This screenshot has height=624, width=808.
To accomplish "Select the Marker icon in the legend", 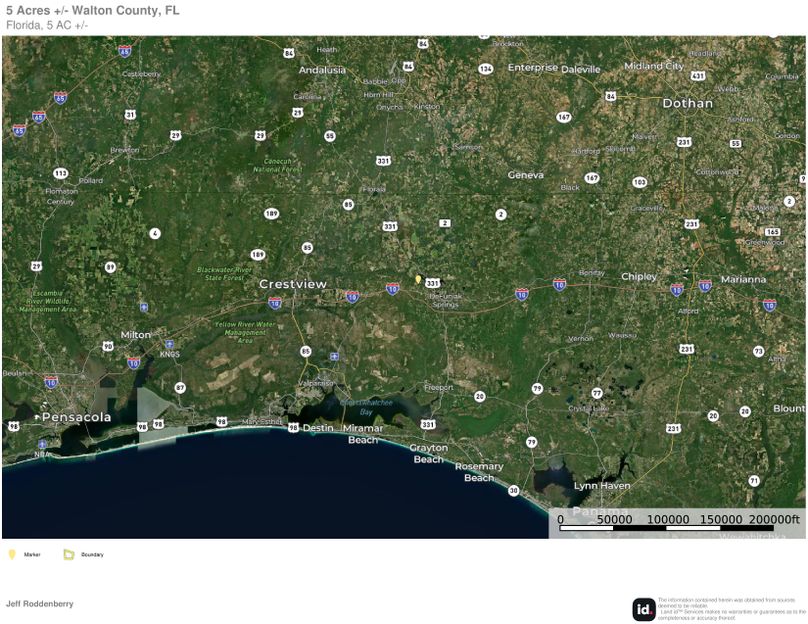I will click(x=11, y=554).
